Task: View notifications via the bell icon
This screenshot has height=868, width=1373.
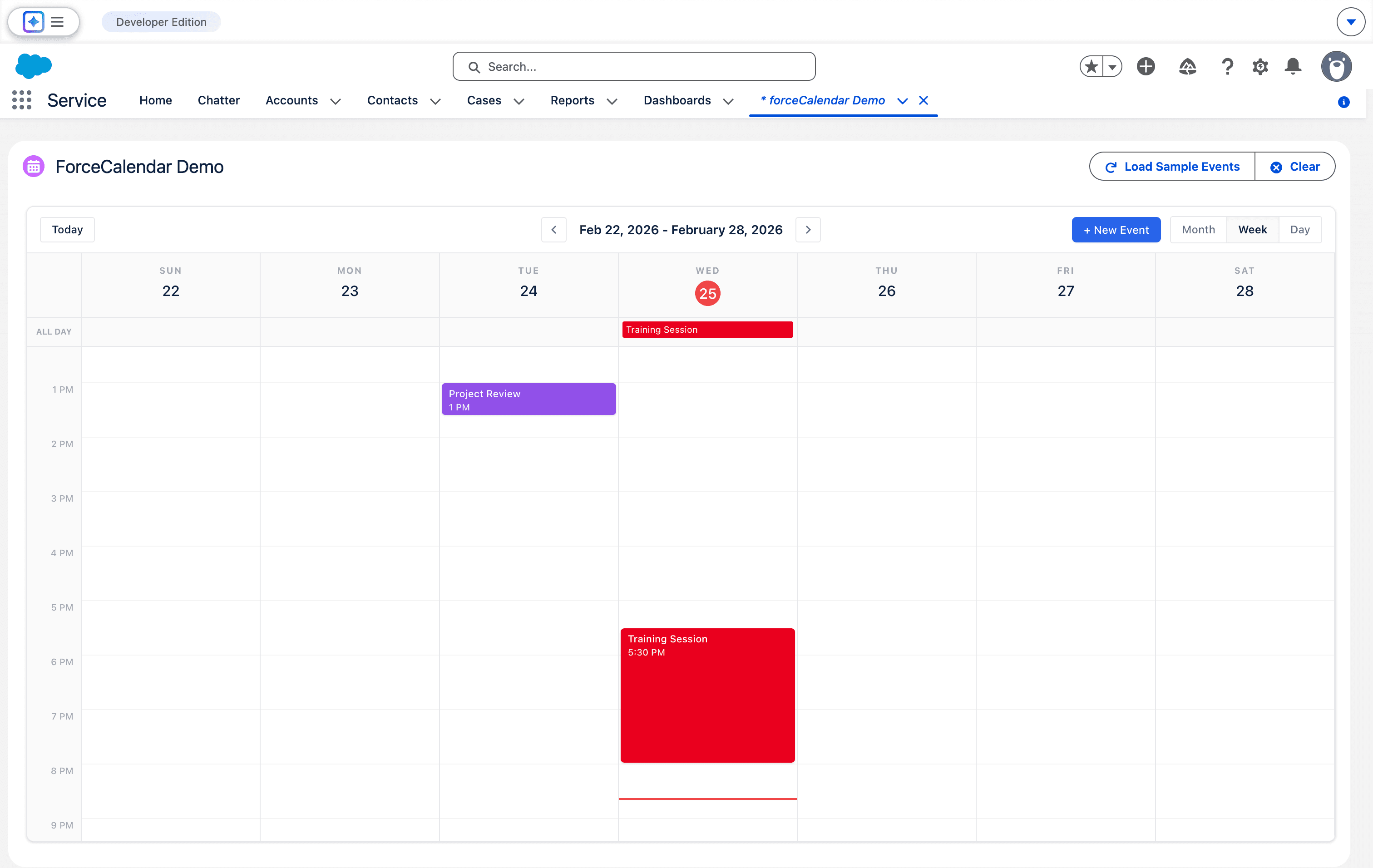Action: click(1293, 66)
